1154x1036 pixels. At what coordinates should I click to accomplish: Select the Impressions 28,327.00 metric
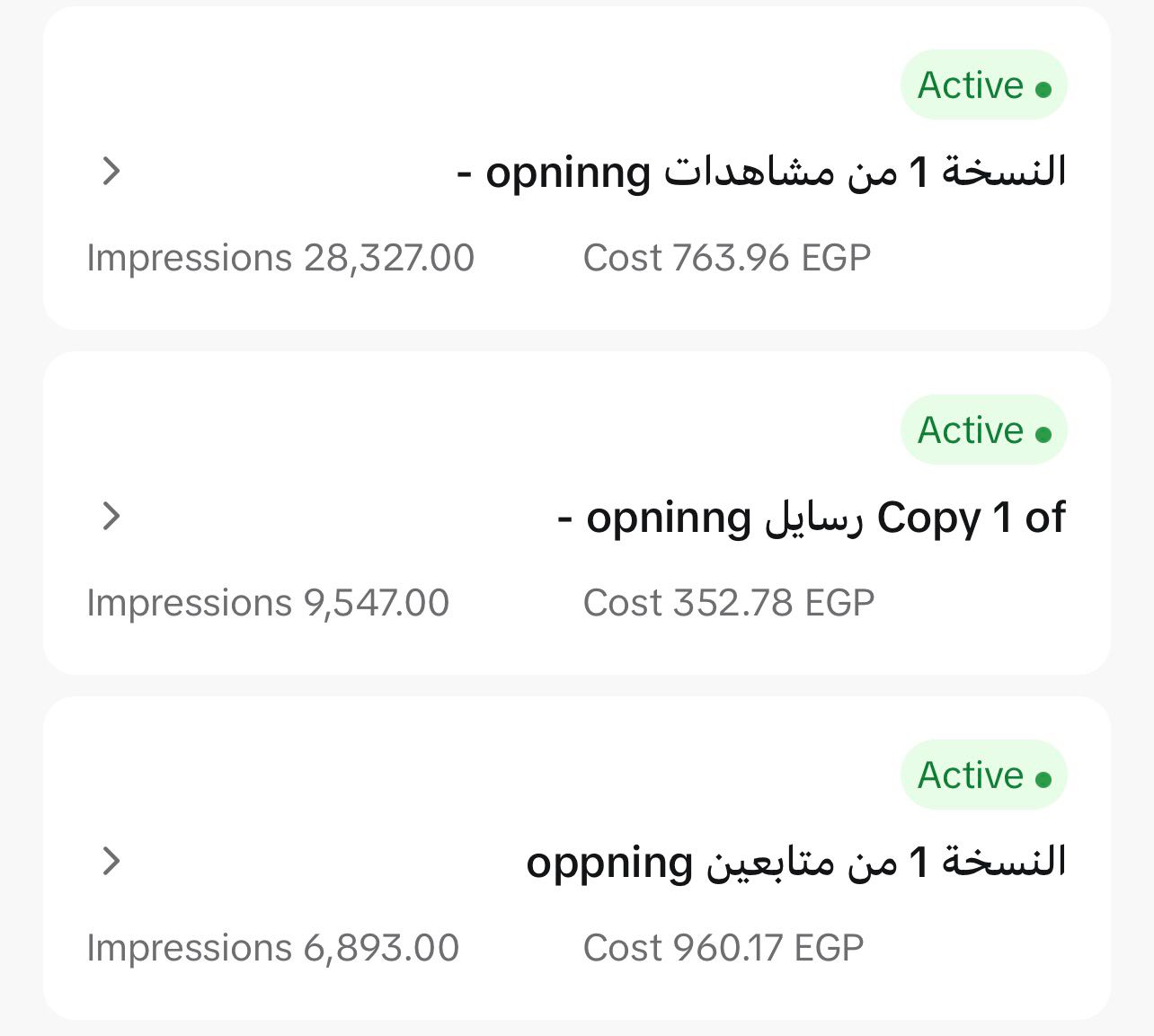click(280, 258)
